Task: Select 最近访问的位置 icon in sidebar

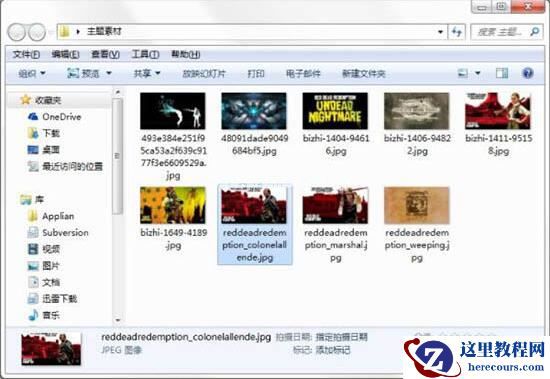Action: (x=33, y=166)
